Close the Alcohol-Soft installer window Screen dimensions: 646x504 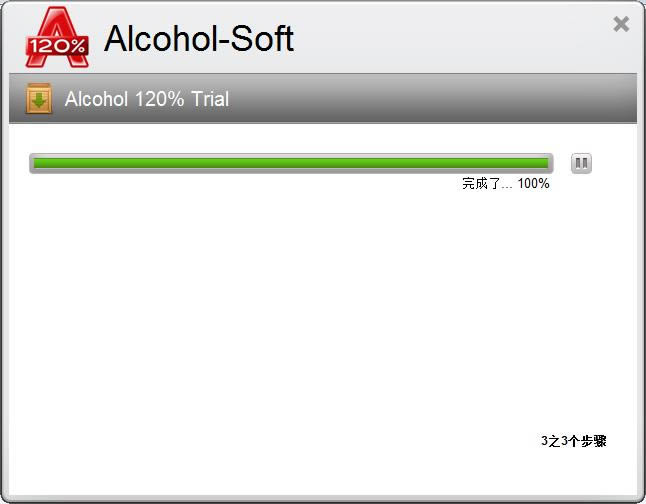[621, 24]
